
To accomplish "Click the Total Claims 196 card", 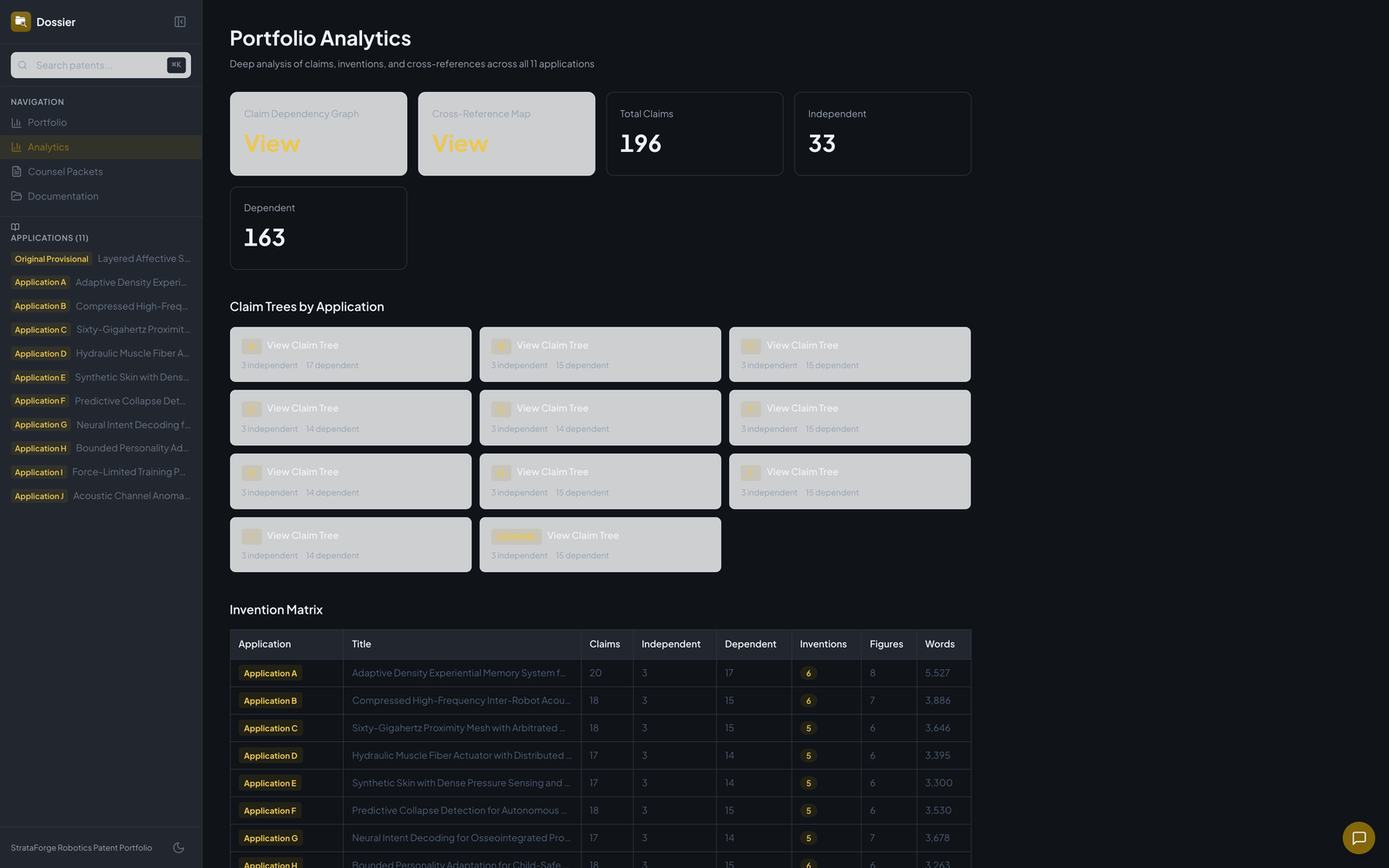I will click(x=694, y=134).
